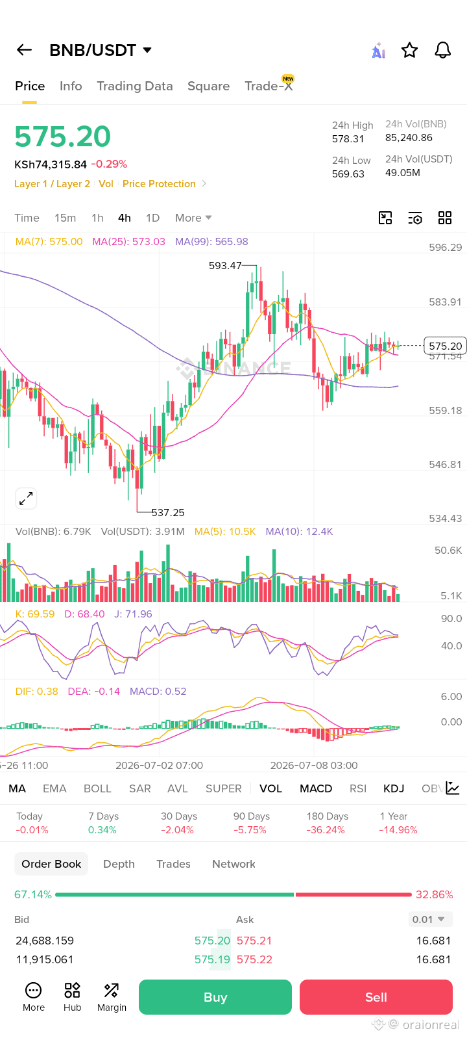Open the price alert bell icon
The image size is (467, 1040).
(x=442, y=50)
